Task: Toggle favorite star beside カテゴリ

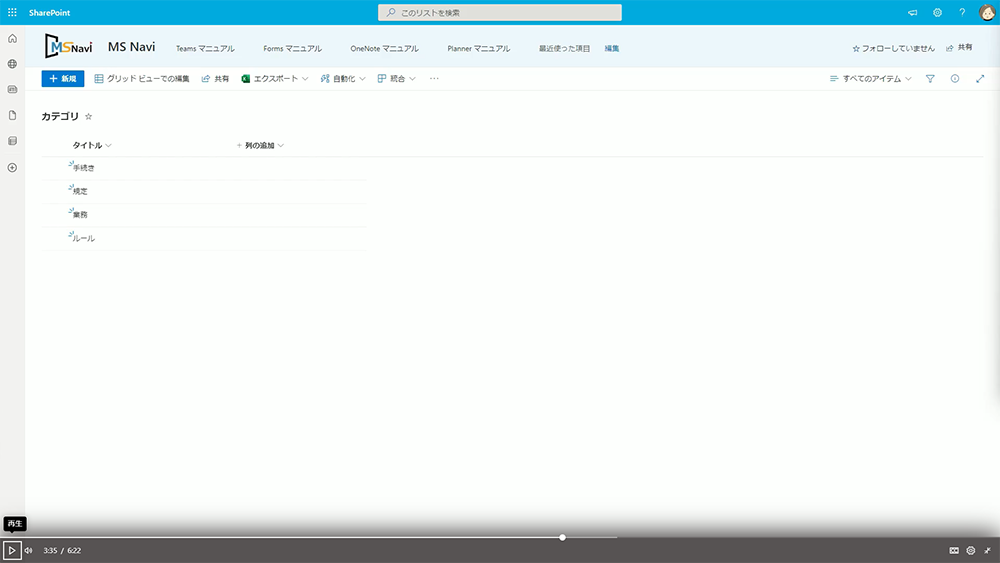Action: (x=89, y=117)
